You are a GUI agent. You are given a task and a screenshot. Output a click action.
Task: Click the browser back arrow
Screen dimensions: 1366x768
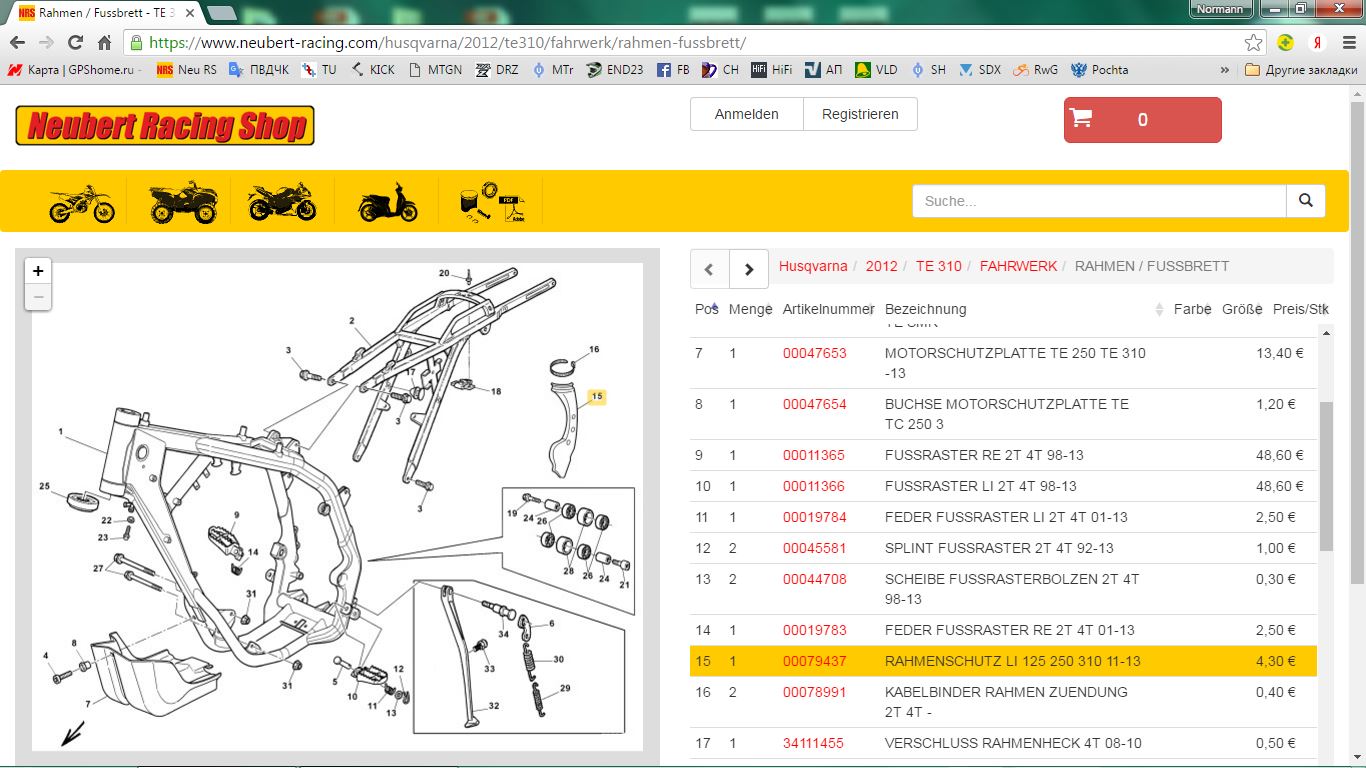point(17,43)
